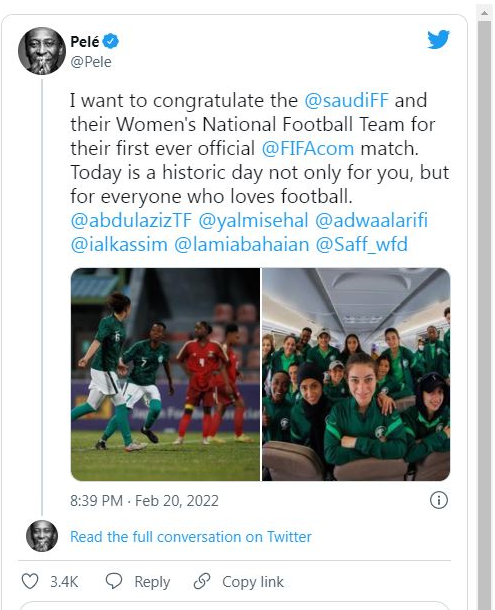The image size is (495, 610).
Task: Click Pelé's large profile avatar
Action: click(x=42, y=51)
